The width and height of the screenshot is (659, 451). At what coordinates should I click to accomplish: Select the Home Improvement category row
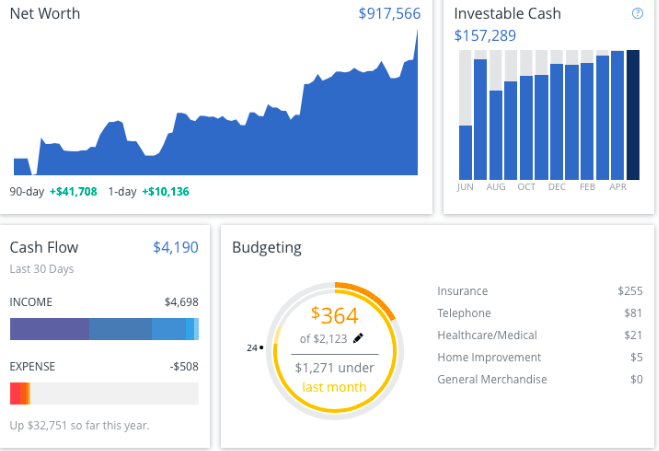tap(540, 357)
